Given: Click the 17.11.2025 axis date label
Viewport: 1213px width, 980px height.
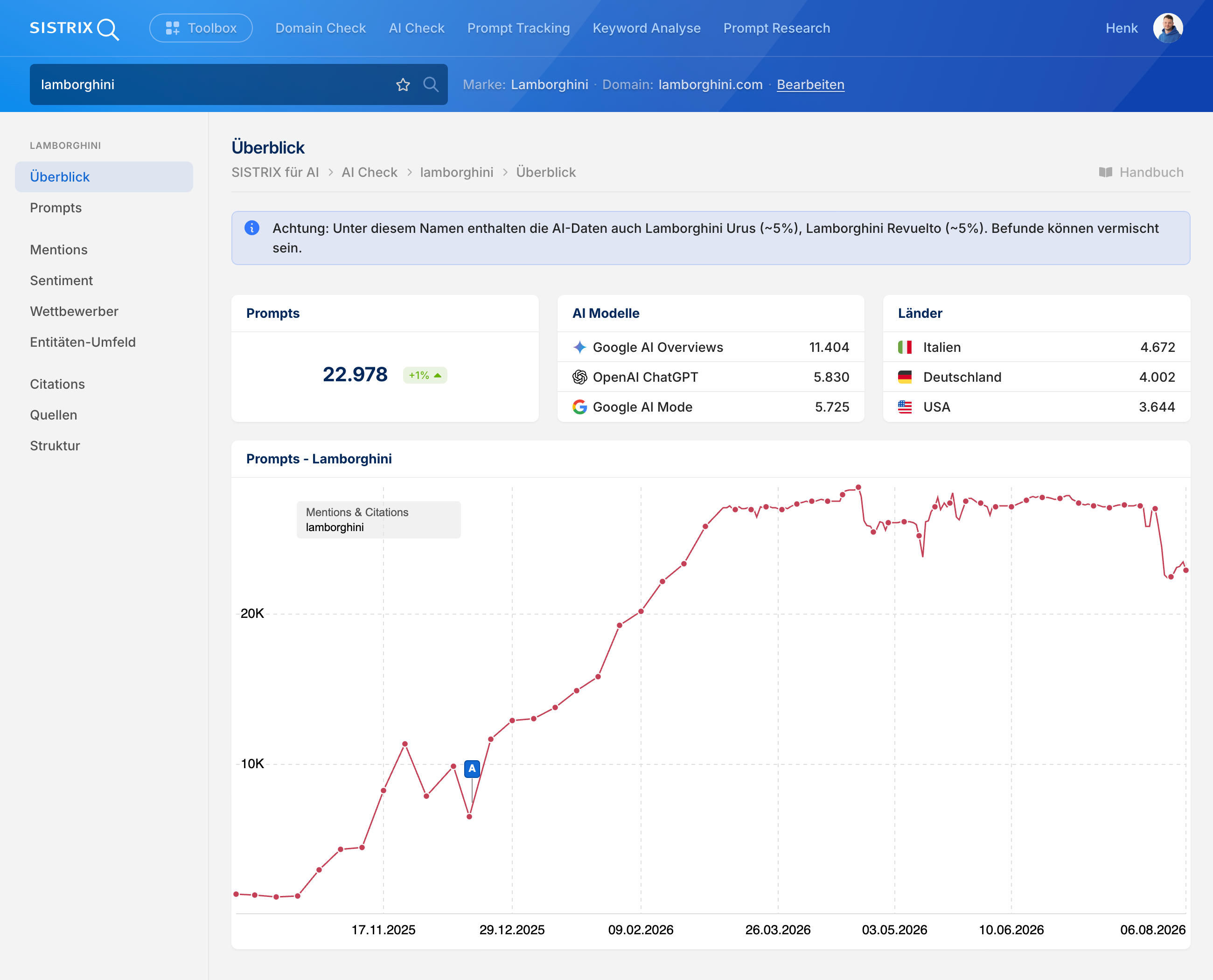Looking at the screenshot, I should 383,930.
